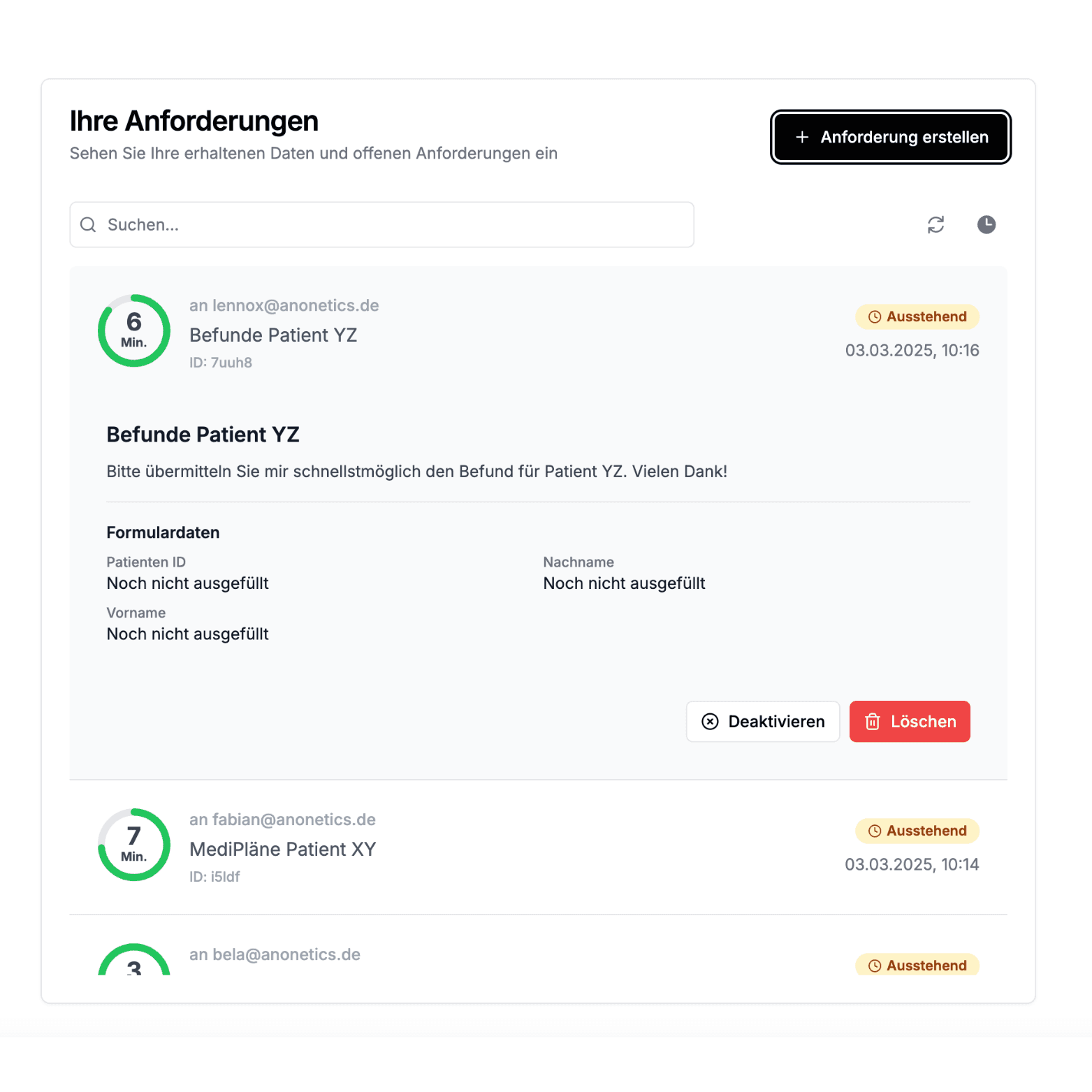
Task: Deactivate the request via Deaktivieren button
Action: (x=763, y=722)
